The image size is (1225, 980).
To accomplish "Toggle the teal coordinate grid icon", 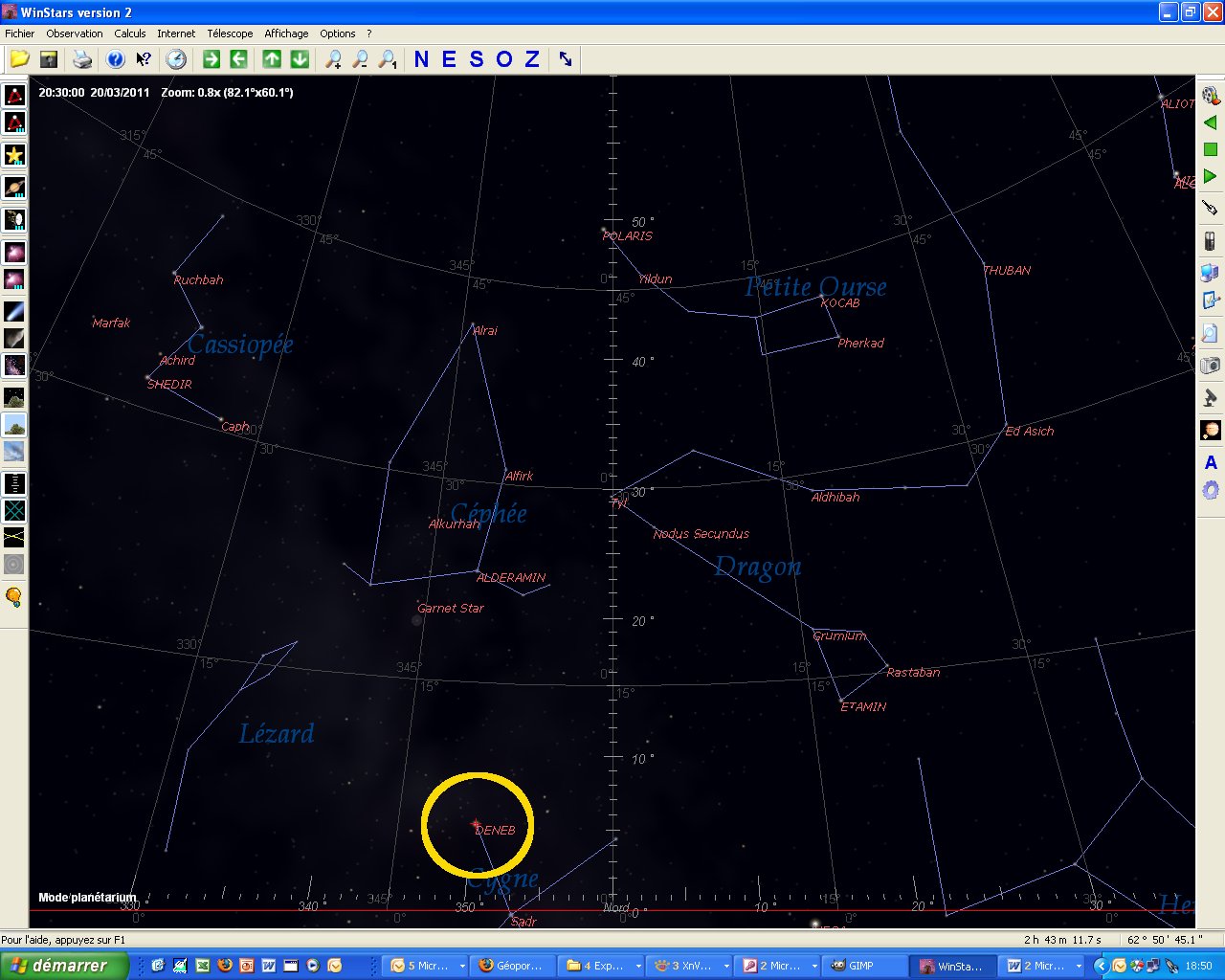I will coord(14,511).
